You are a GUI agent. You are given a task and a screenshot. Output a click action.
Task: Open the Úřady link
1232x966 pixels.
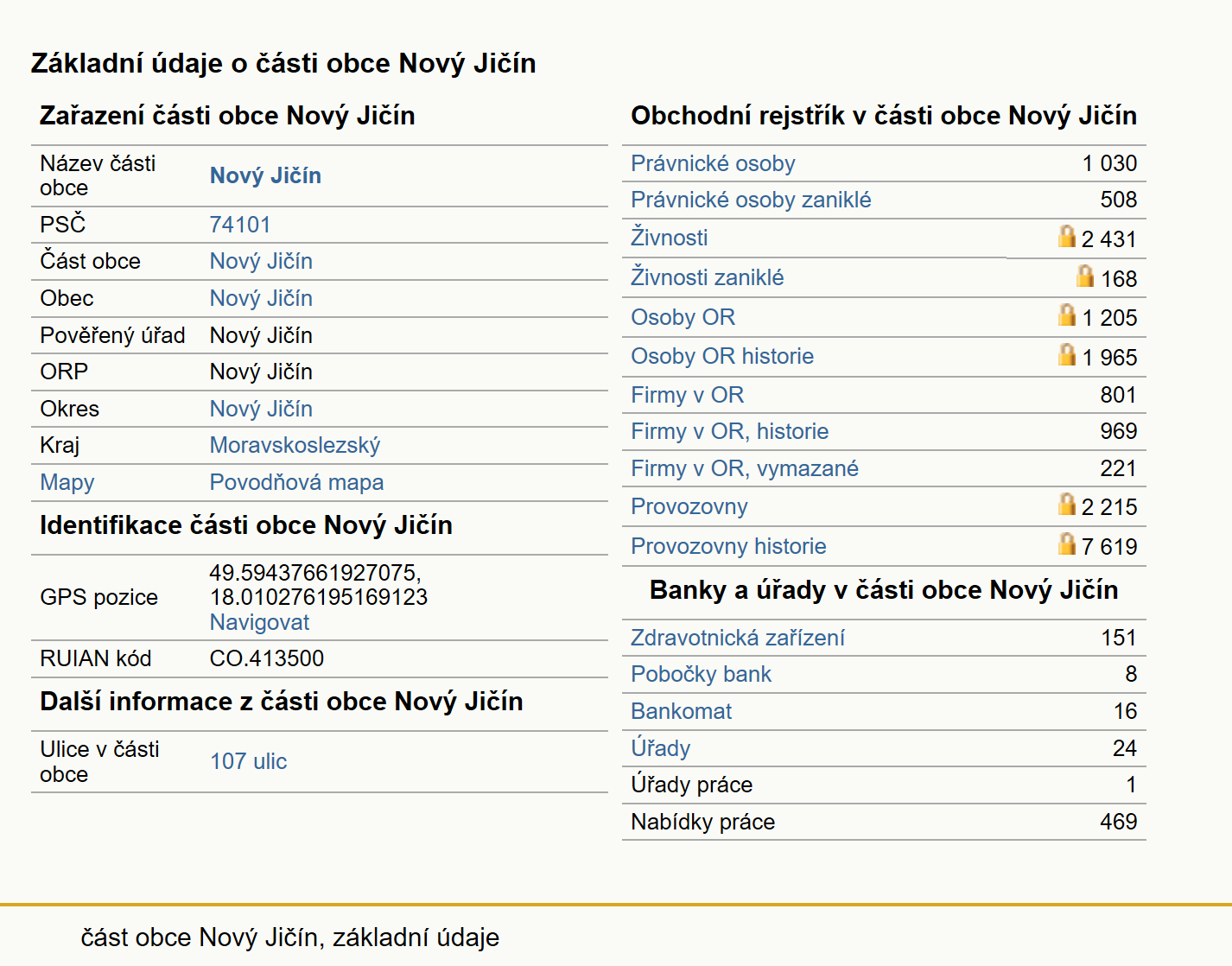tap(660, 748)
